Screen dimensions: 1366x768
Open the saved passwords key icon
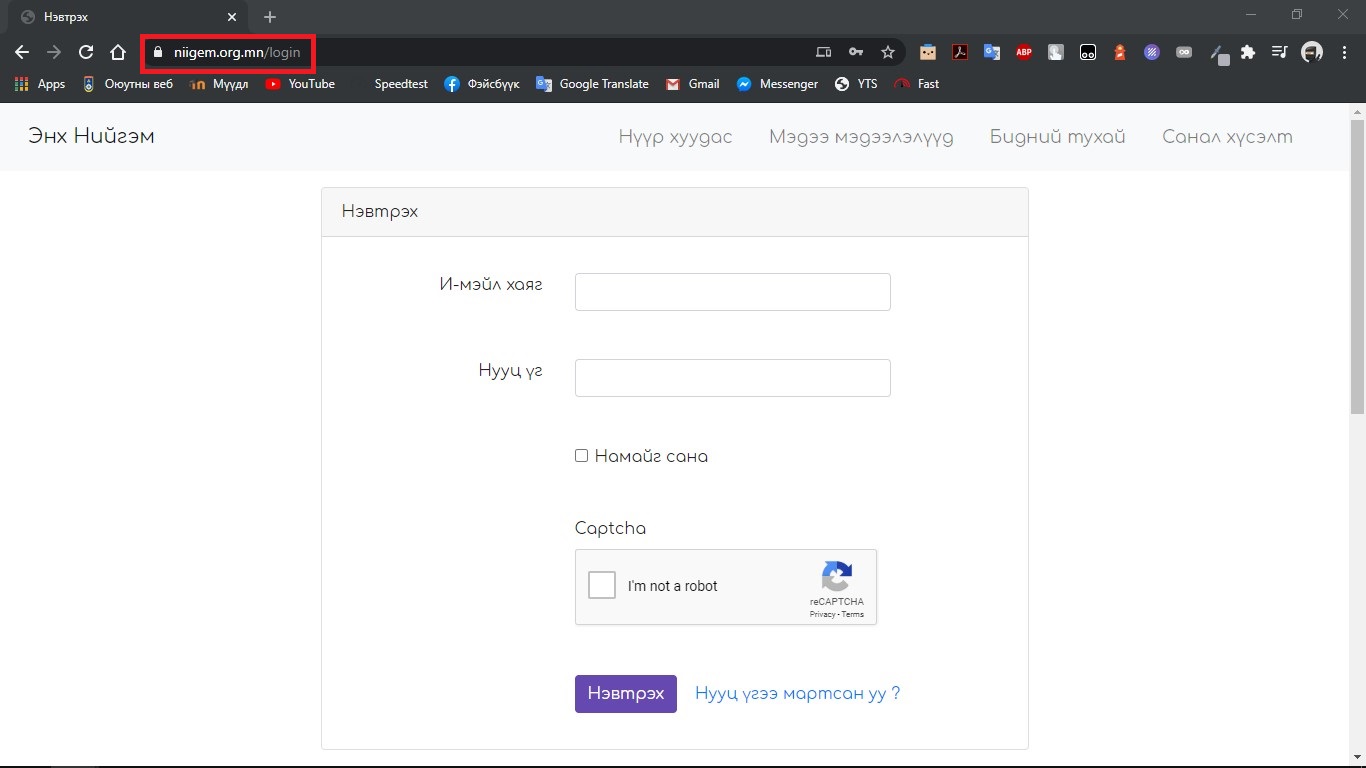coord(855,52)
